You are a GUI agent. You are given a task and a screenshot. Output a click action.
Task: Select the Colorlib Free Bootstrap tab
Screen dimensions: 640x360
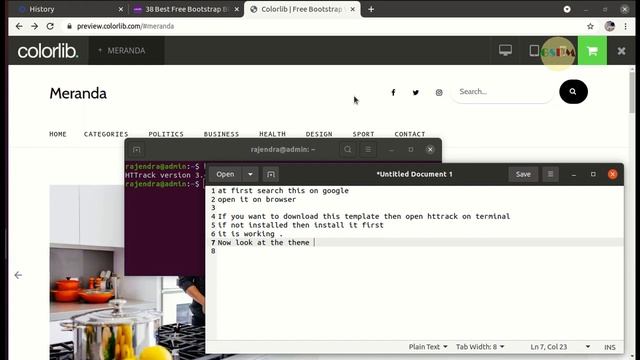point(302,9)
